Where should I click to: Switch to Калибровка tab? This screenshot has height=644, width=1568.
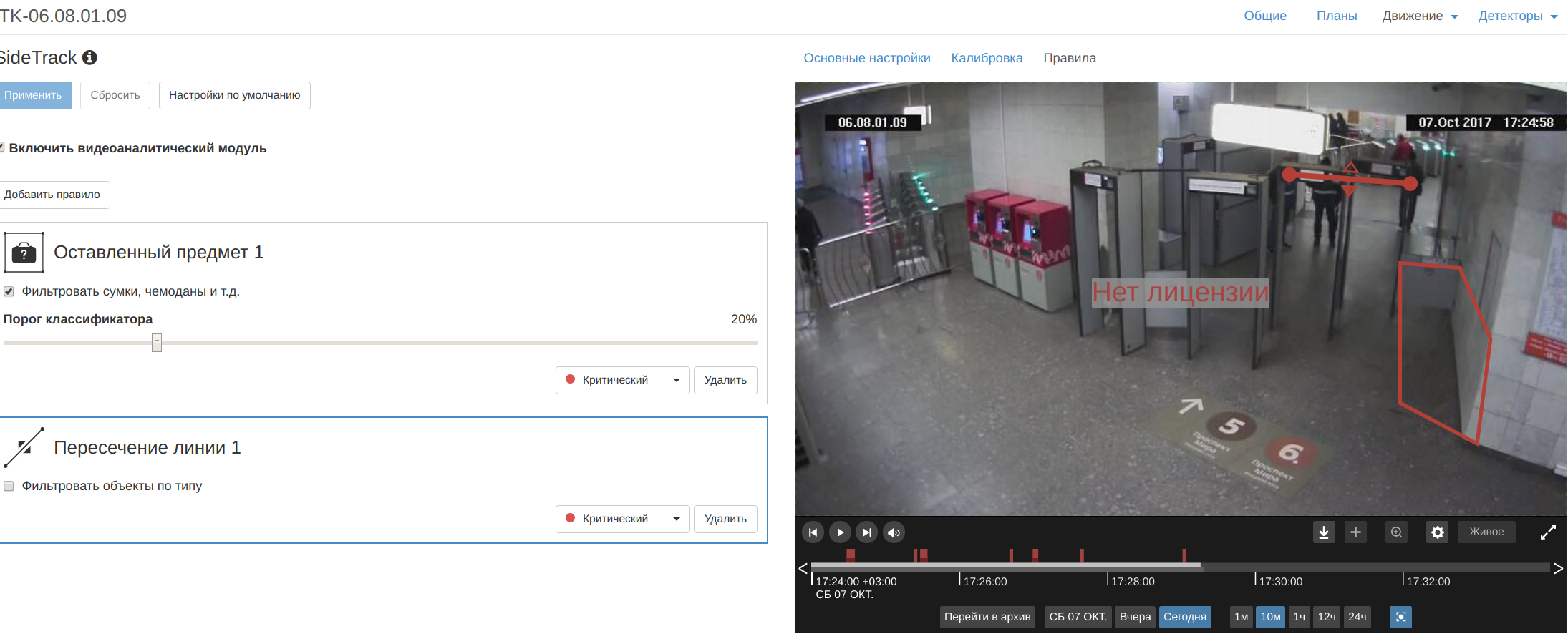click(987, 58)
